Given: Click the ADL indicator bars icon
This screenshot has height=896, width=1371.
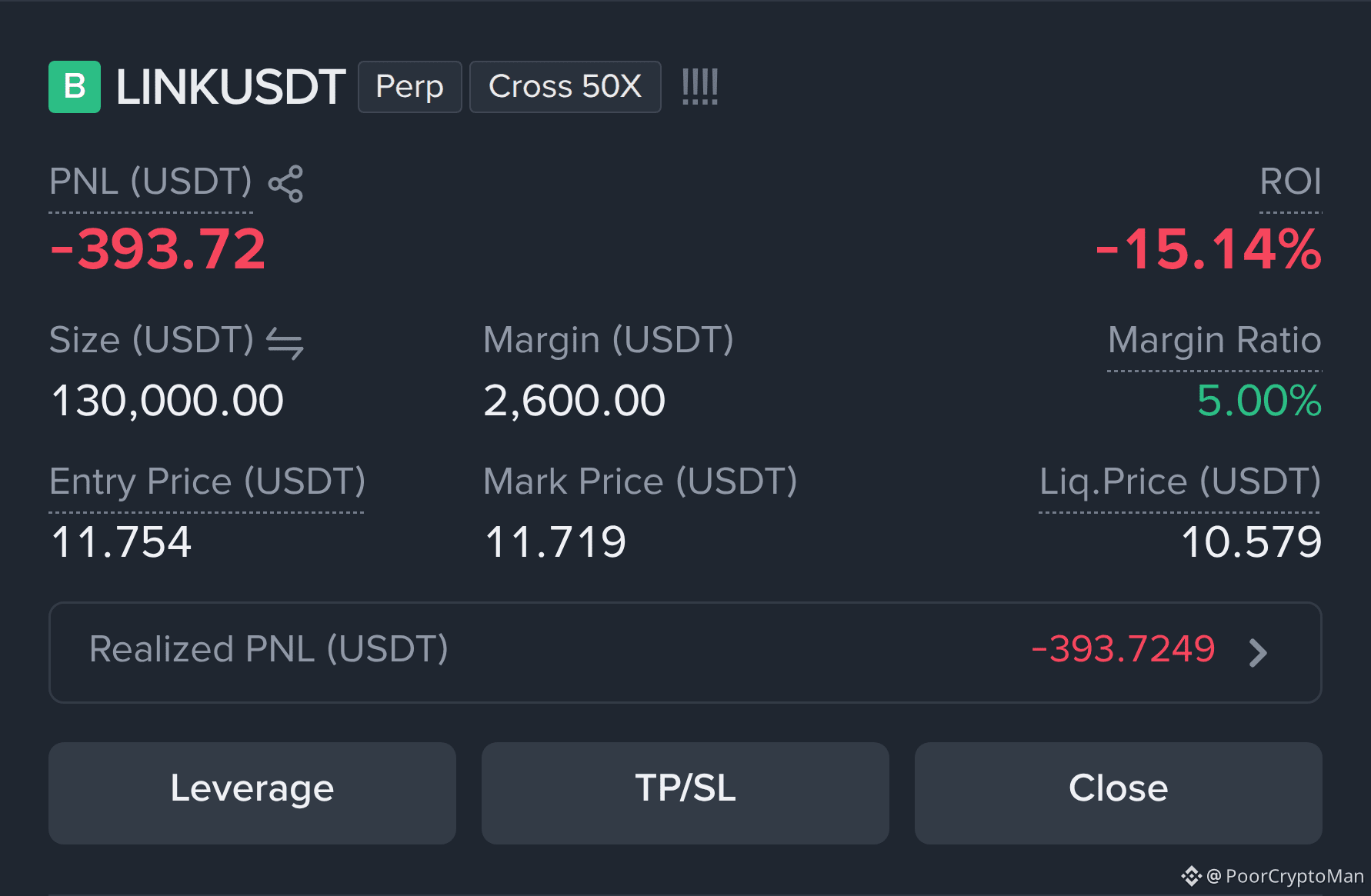Looking at the screenshot, I should (x=700, y=87).
